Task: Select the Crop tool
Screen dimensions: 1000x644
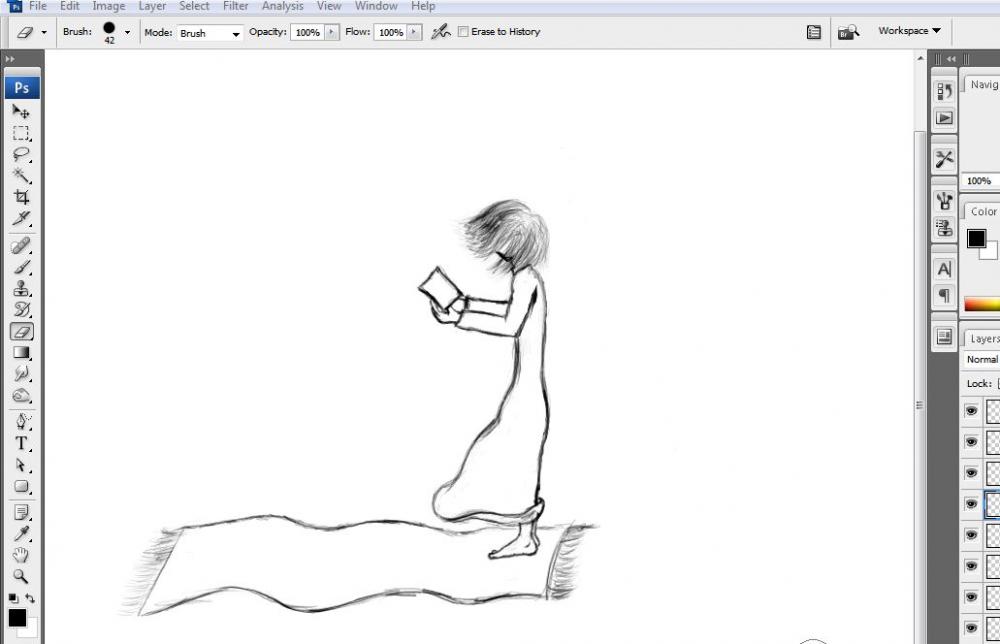Action: [x=21, y=196]
